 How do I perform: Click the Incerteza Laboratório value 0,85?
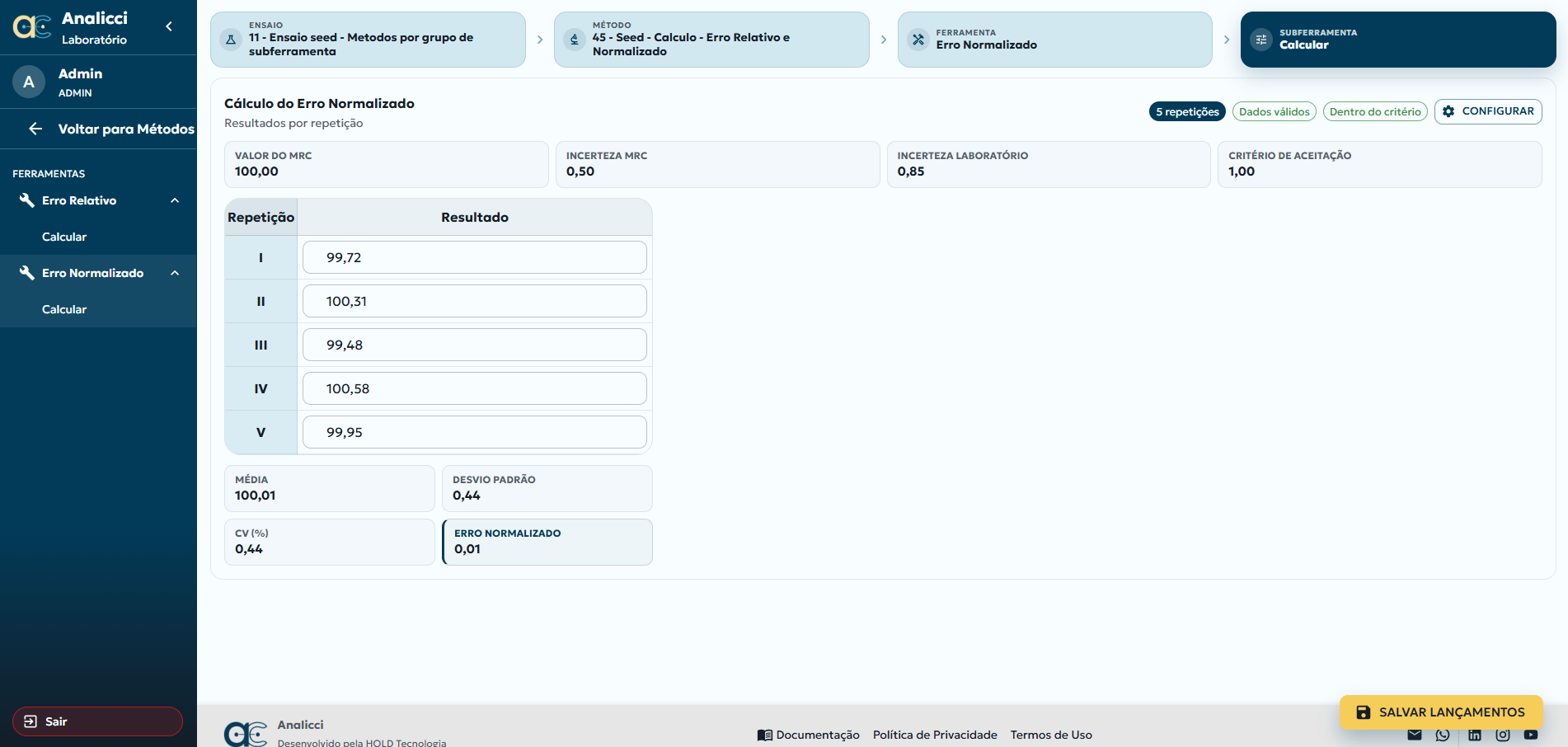(911, 171)
